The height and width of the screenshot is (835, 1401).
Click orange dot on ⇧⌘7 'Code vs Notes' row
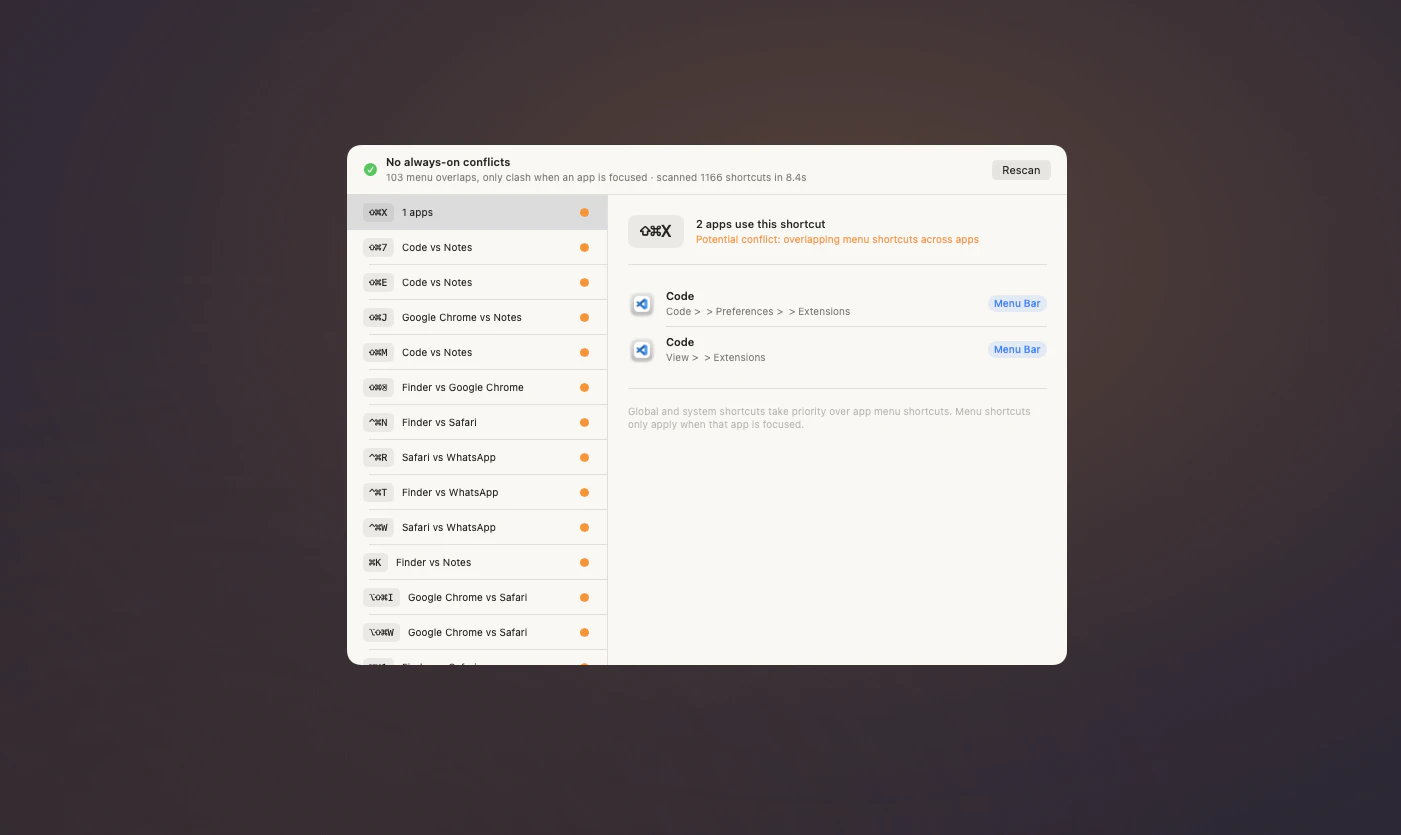[584, 247]
